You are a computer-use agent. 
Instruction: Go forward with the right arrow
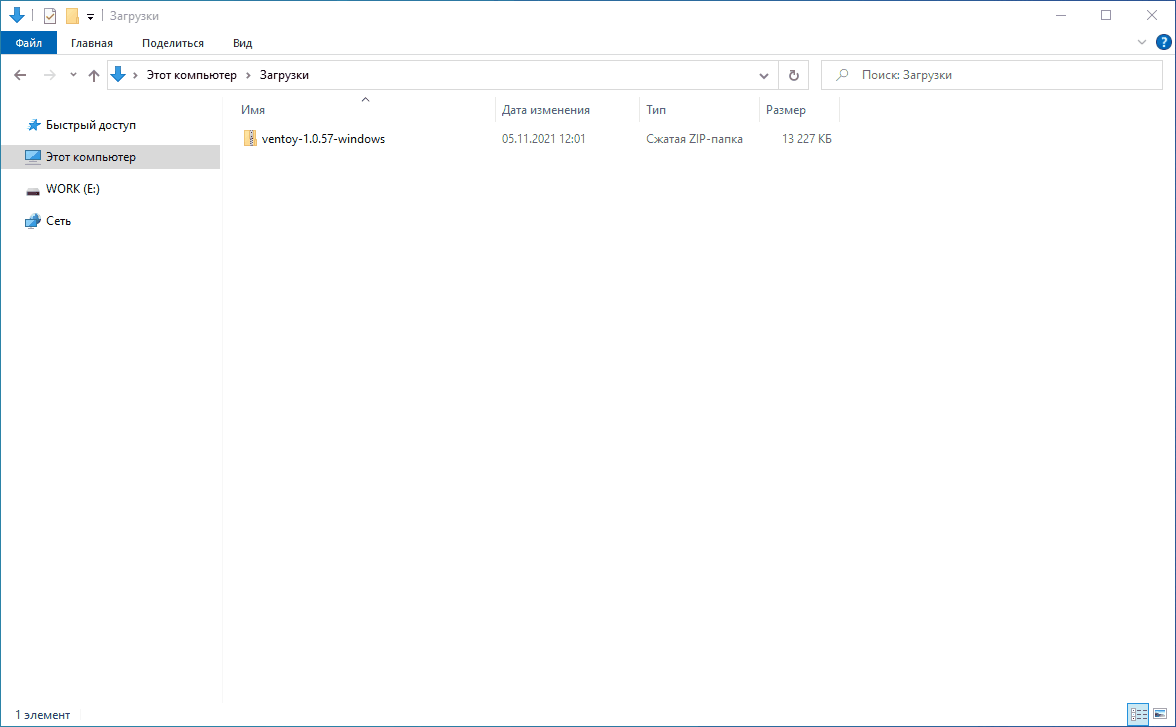pyautogui.click(x=50, y=75)
